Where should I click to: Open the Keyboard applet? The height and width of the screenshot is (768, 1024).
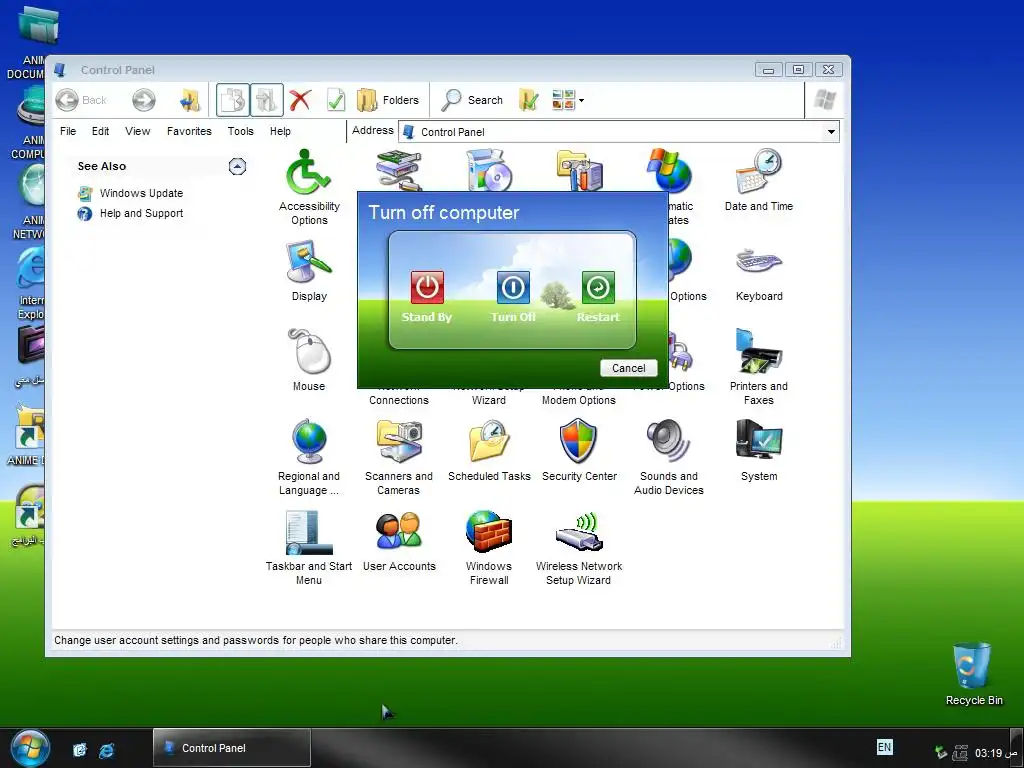pos(758,274)
